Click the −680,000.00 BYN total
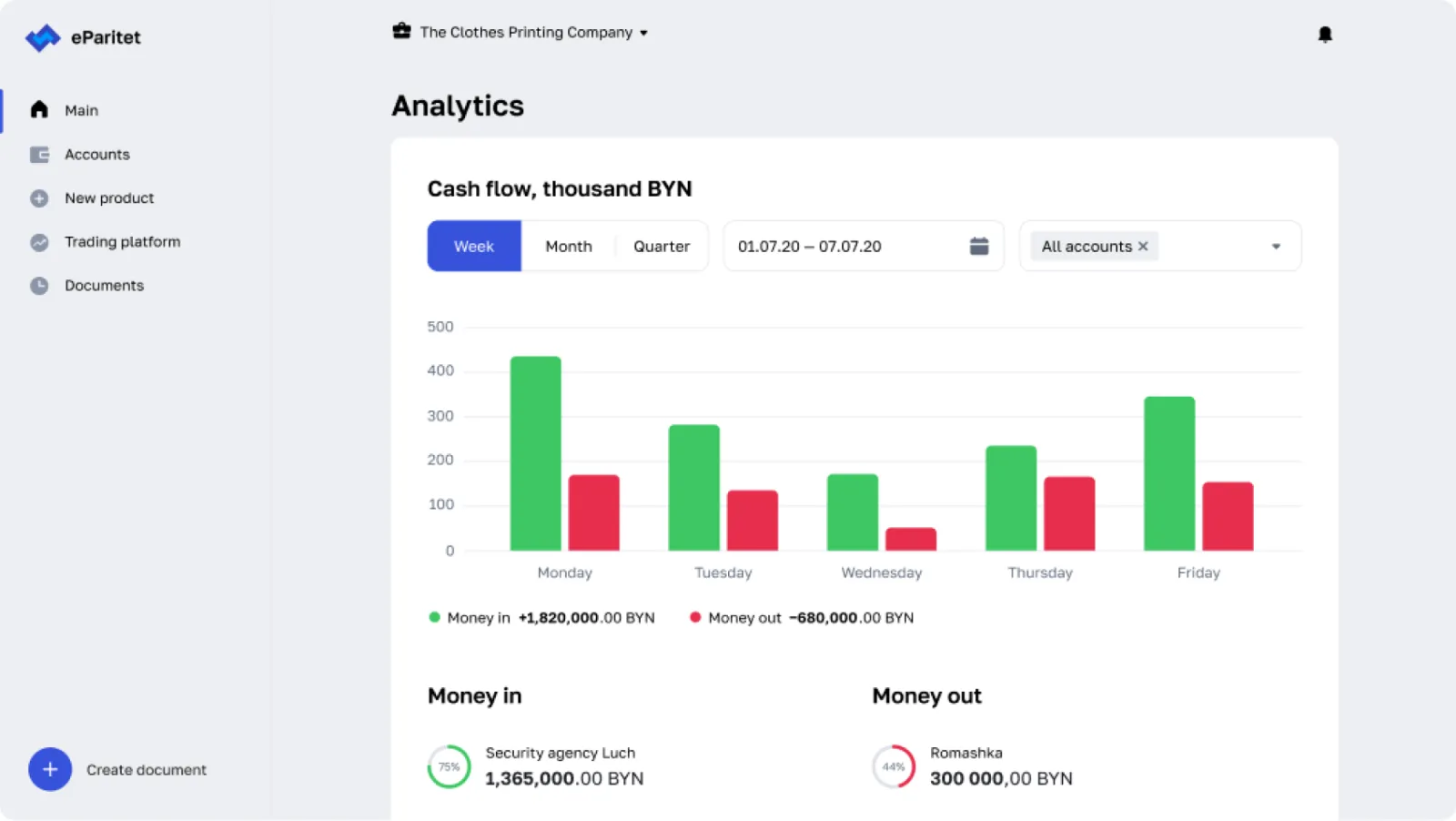Screen dimensions: 1456x821 tap(852, 618)
